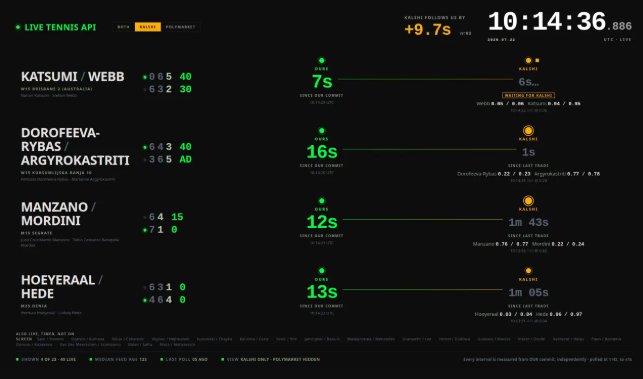Image resolution: width=643 pixels, height=379 pixels.
Task: Open the DOROFEEVA-RYBAS / ARGYROKASTRITI match
Action: pos(75,146)
